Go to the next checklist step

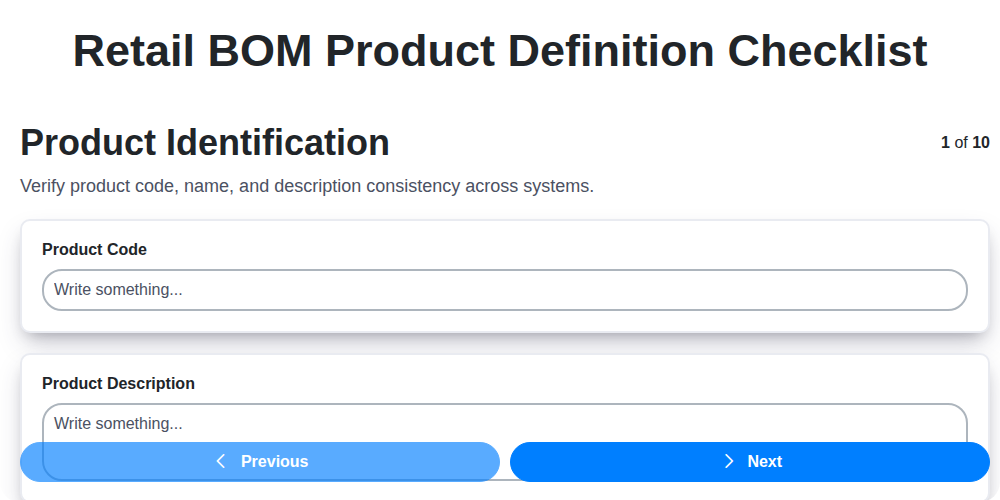(x=750, y=462)
